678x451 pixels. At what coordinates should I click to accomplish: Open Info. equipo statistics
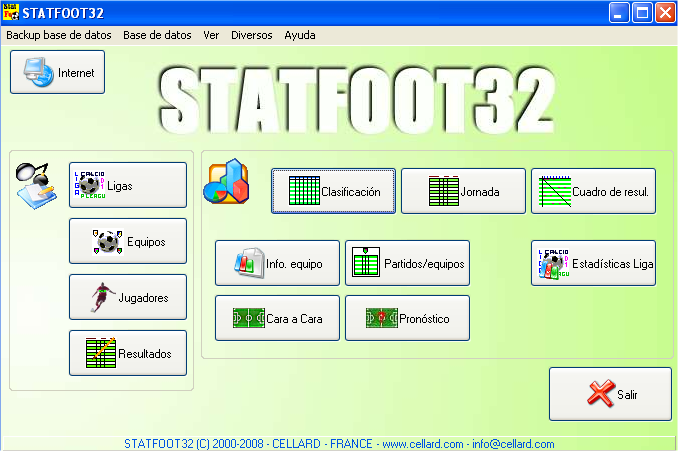pyautogui.click(x=277, y=263)
